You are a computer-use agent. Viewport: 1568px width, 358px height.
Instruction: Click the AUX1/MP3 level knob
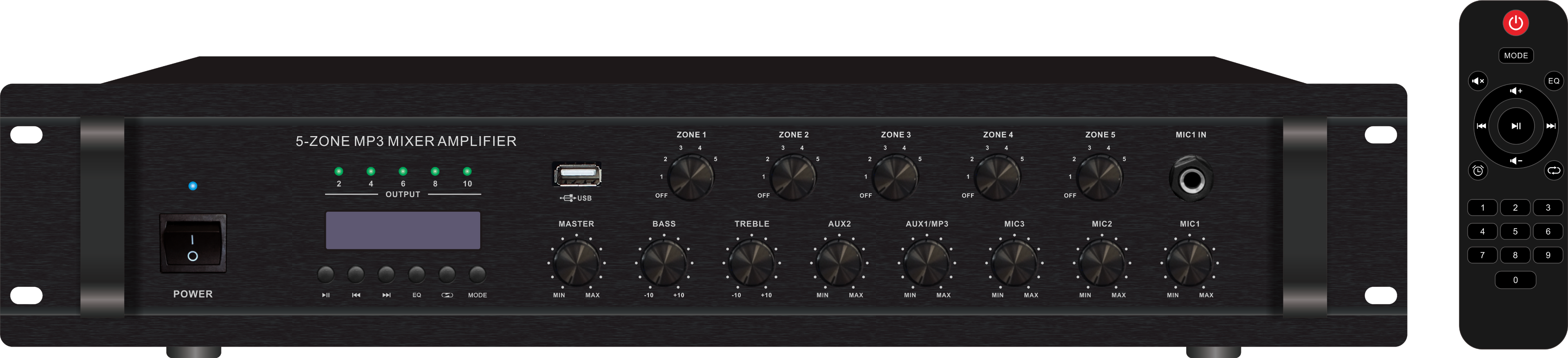coord(927,263)
